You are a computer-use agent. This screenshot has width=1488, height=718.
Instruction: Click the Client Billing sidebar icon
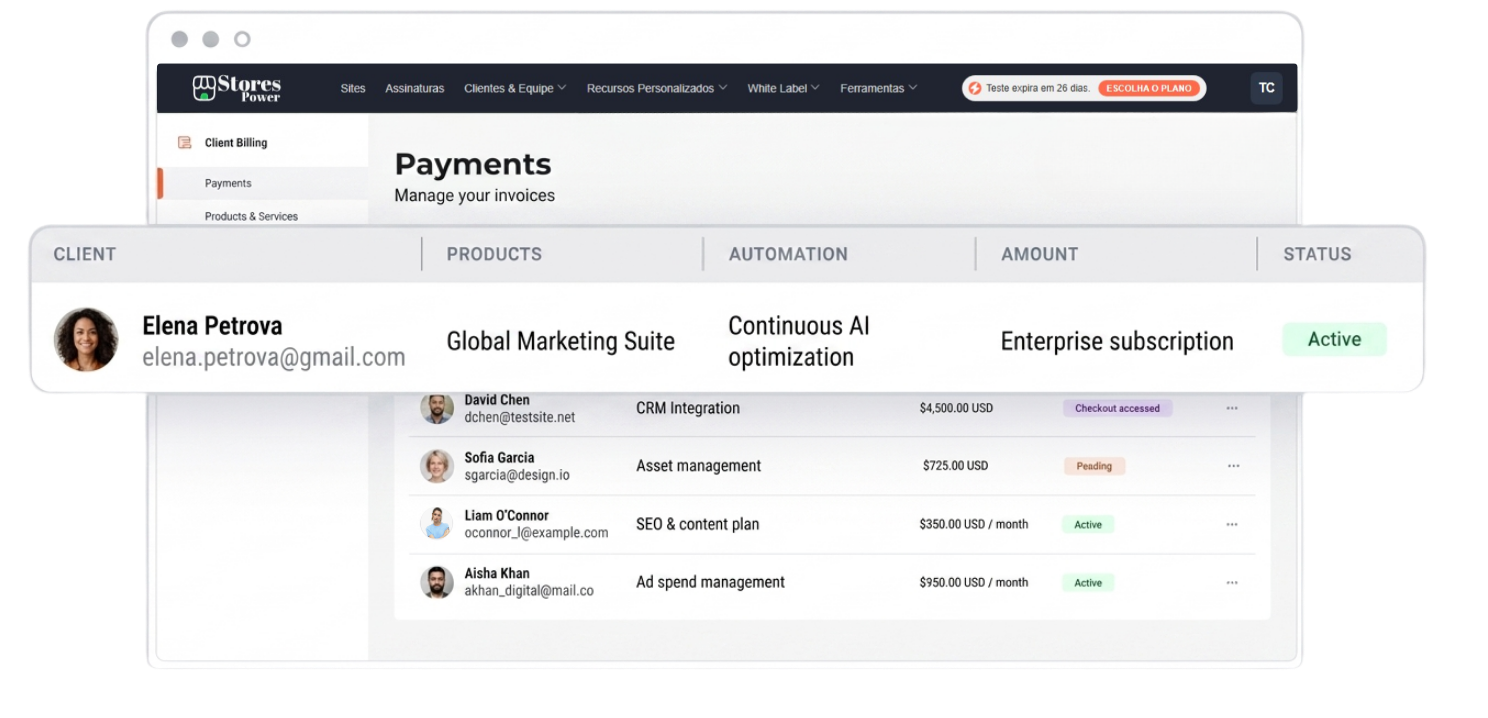click(x=184, y=143)
